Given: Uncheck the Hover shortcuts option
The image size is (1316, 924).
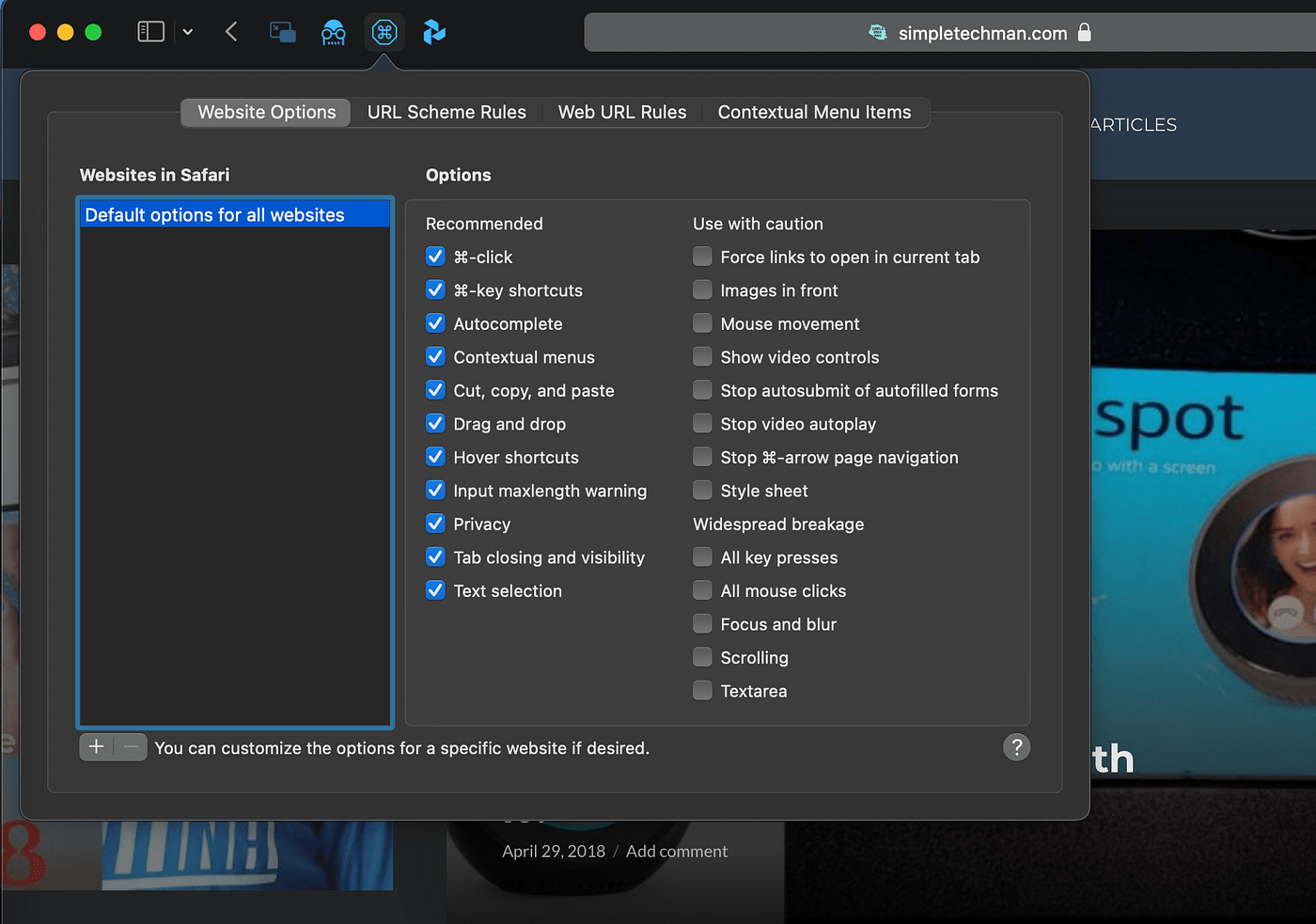Looking at the screenshot, I should [x=435, y=457].
